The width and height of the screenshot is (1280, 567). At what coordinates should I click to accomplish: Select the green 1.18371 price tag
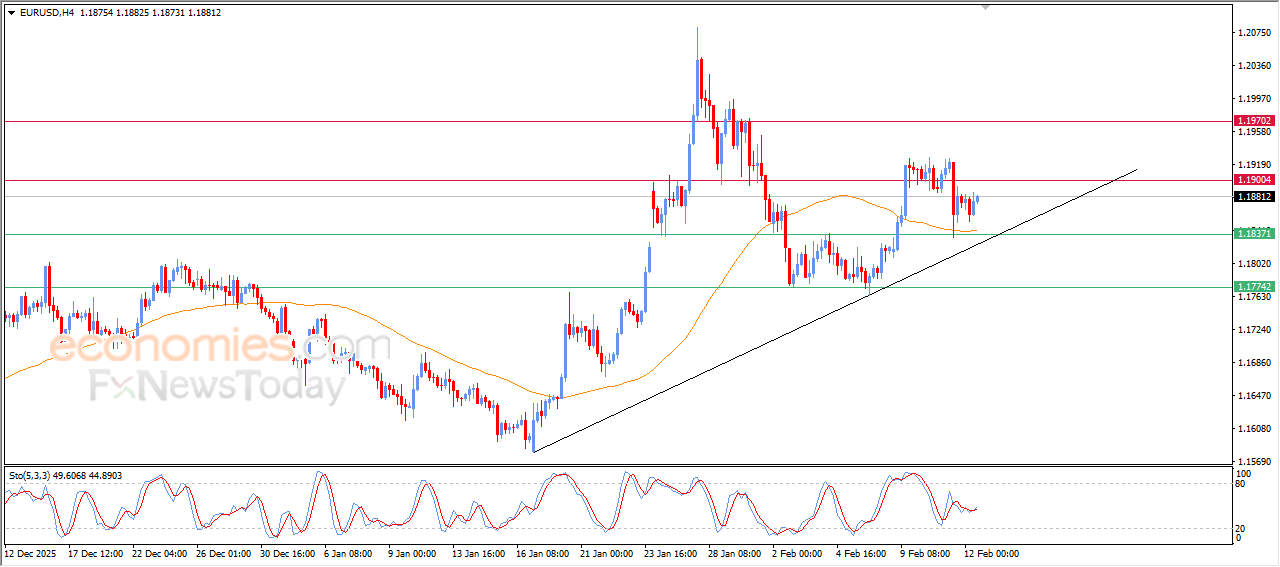click(x=1254, y=234)
